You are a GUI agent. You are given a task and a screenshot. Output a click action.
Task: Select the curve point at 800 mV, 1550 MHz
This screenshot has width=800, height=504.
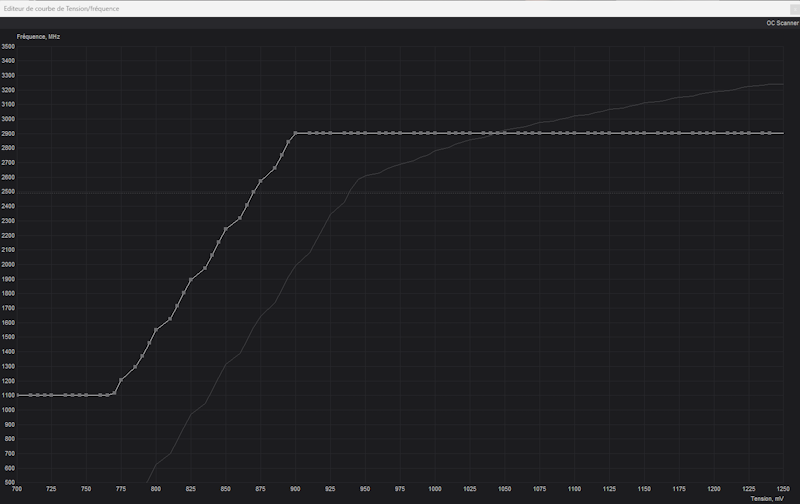[156, 330]
